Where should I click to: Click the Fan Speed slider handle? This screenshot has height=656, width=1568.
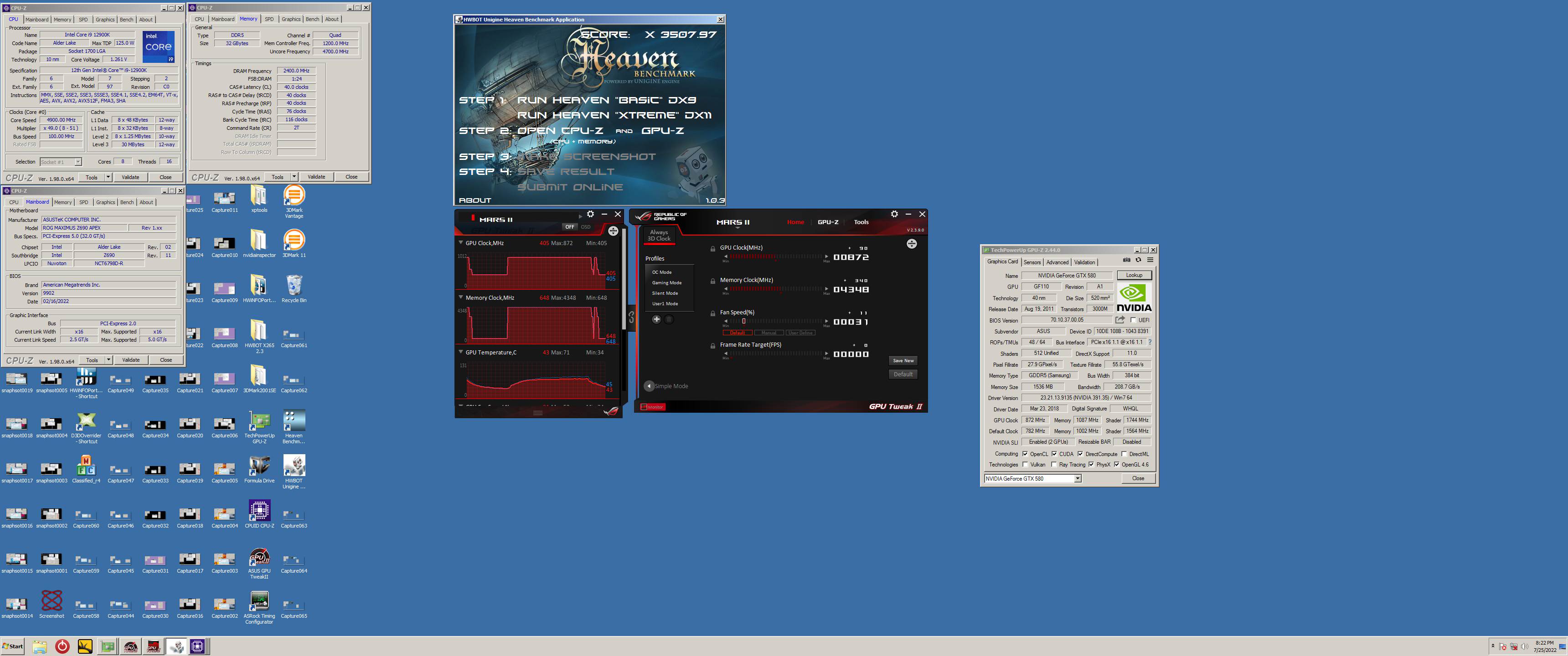click(743, 321)
